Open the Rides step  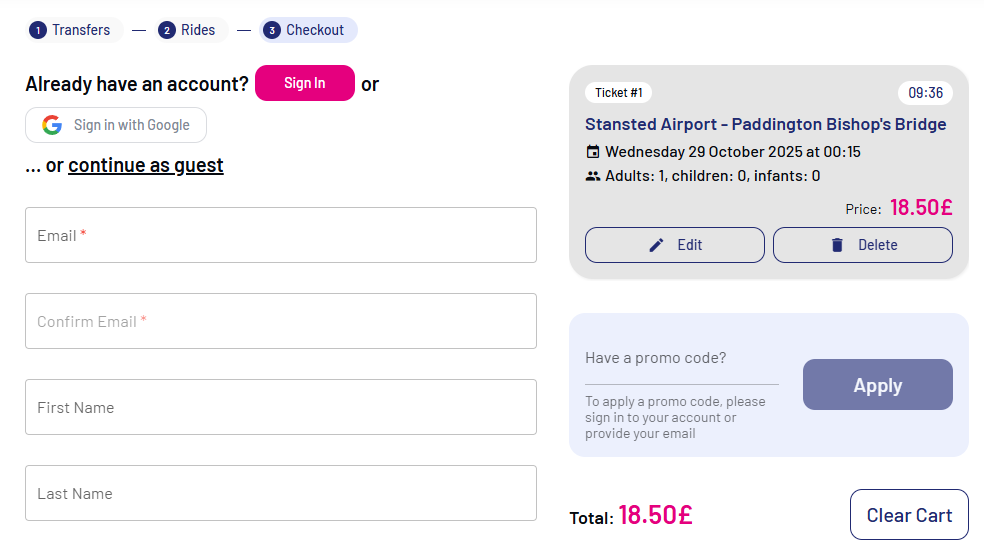click(197, 30)
